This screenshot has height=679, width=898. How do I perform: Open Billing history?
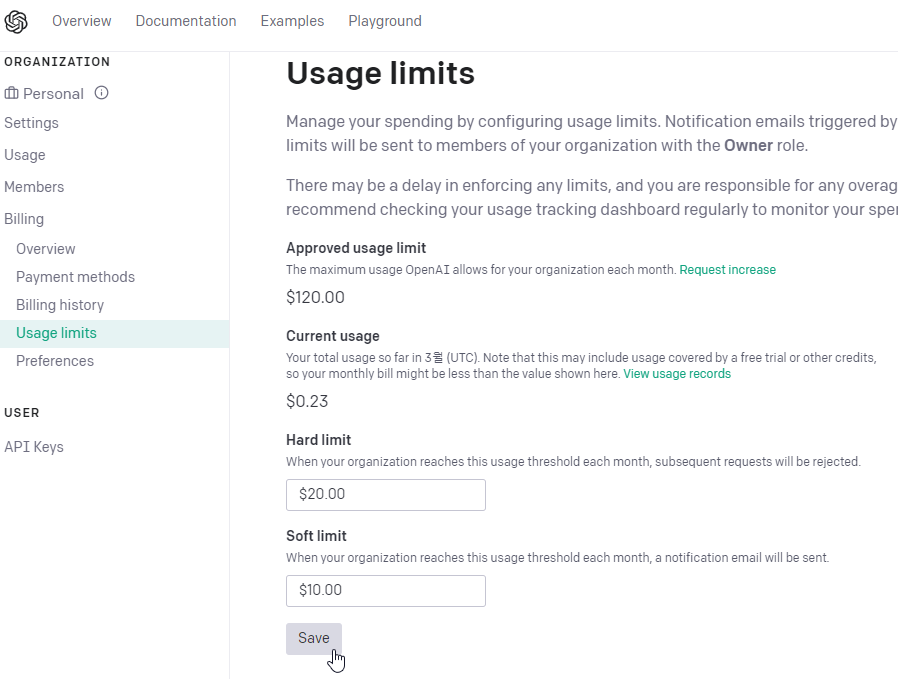pos(60,305)
